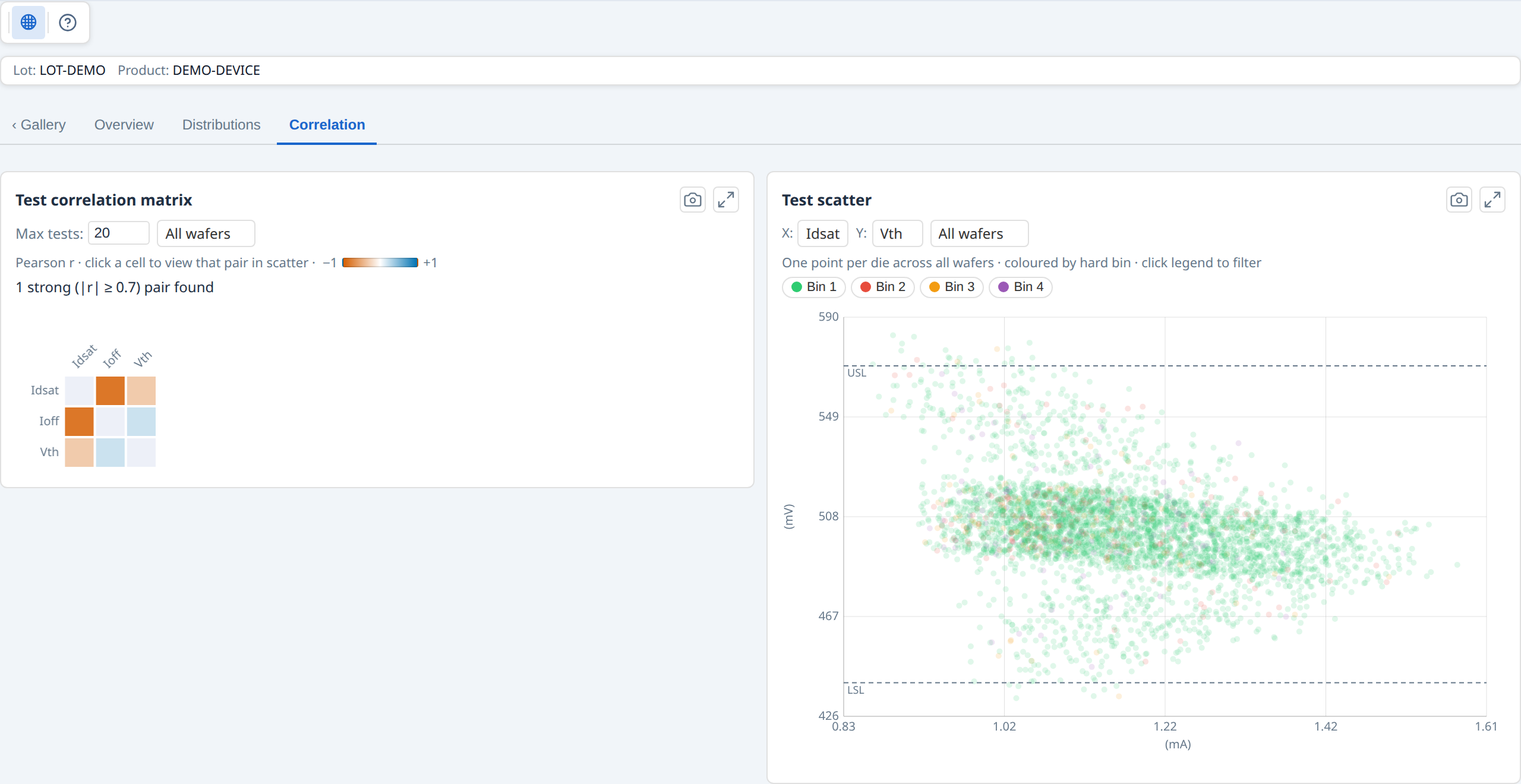Open the Distributions tab
The height and width of the screenshot is (784, 1521).
[221, 125]
